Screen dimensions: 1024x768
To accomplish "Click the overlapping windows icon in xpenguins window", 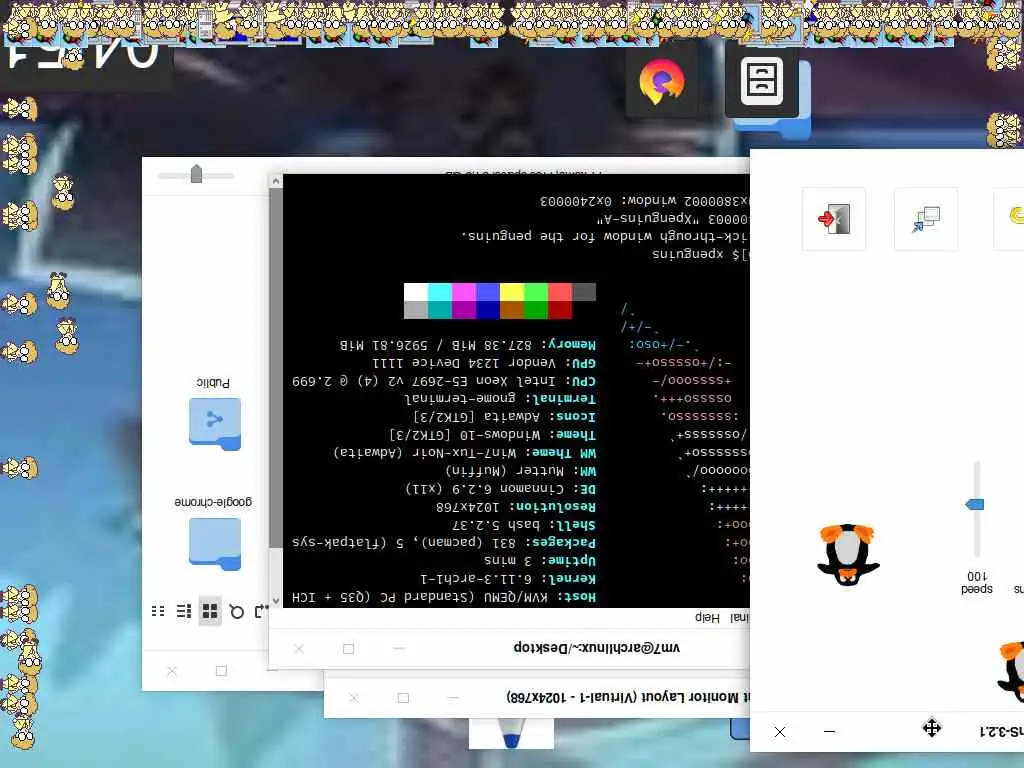I will tap(926, 219).
